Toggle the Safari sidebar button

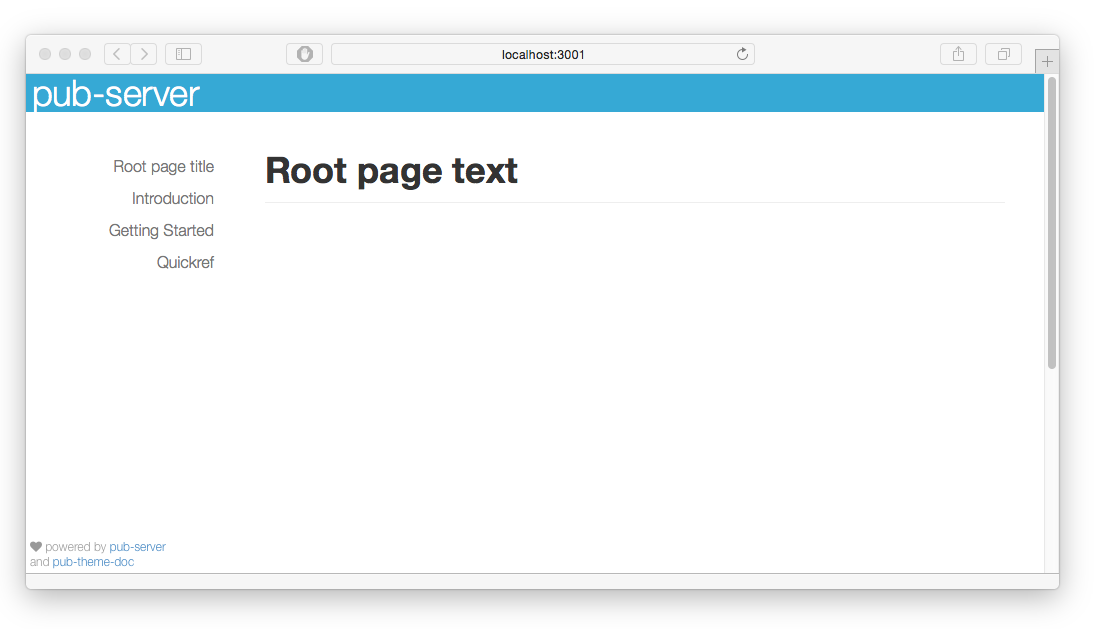coord(183,54)
